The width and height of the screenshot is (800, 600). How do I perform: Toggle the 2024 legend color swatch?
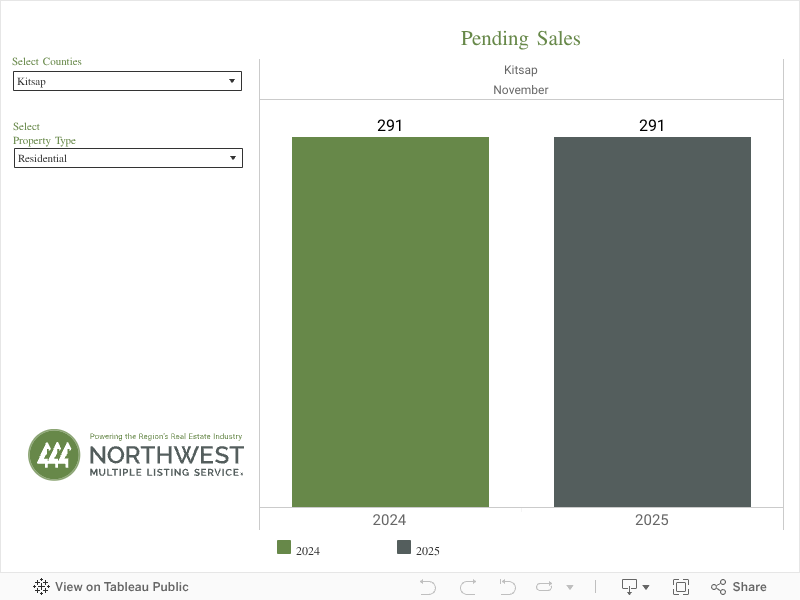point(284,547)
